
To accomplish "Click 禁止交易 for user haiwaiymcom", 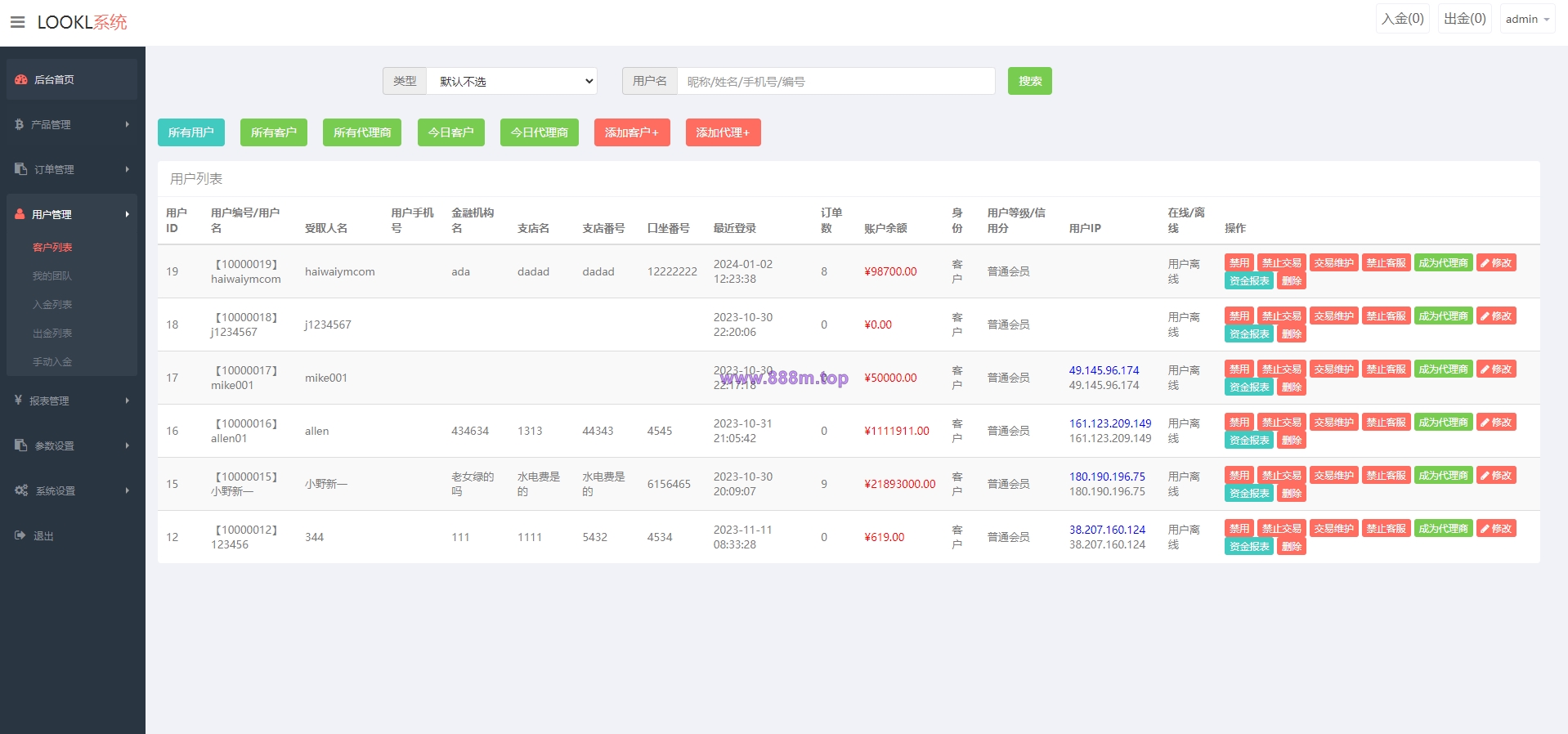I will (x=1282, y=262).
